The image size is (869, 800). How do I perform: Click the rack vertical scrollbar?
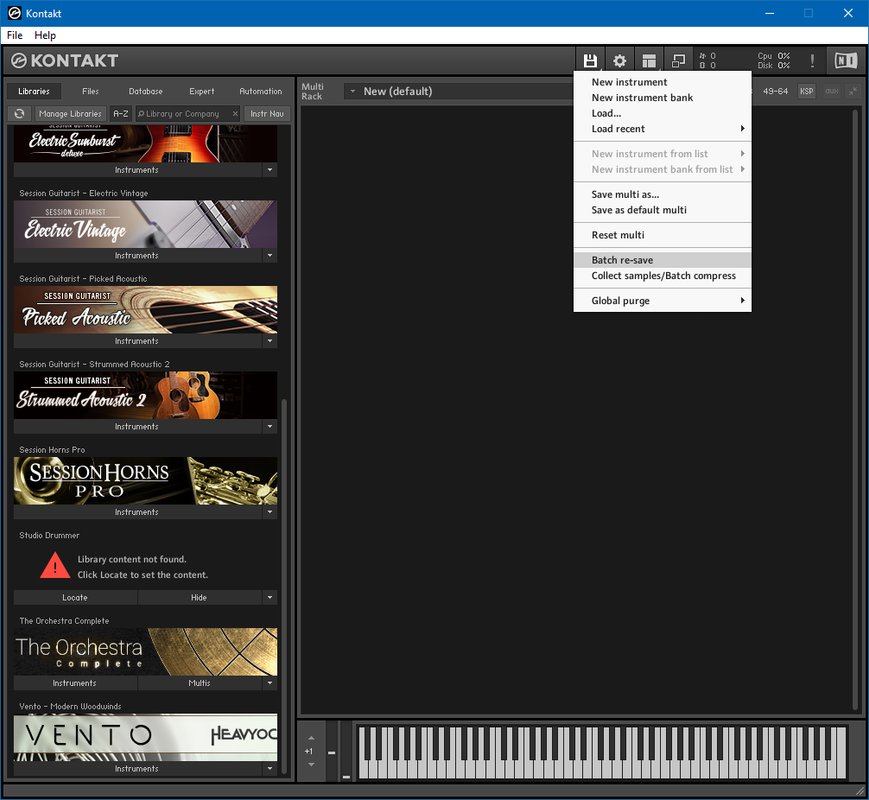click(856, 410)
